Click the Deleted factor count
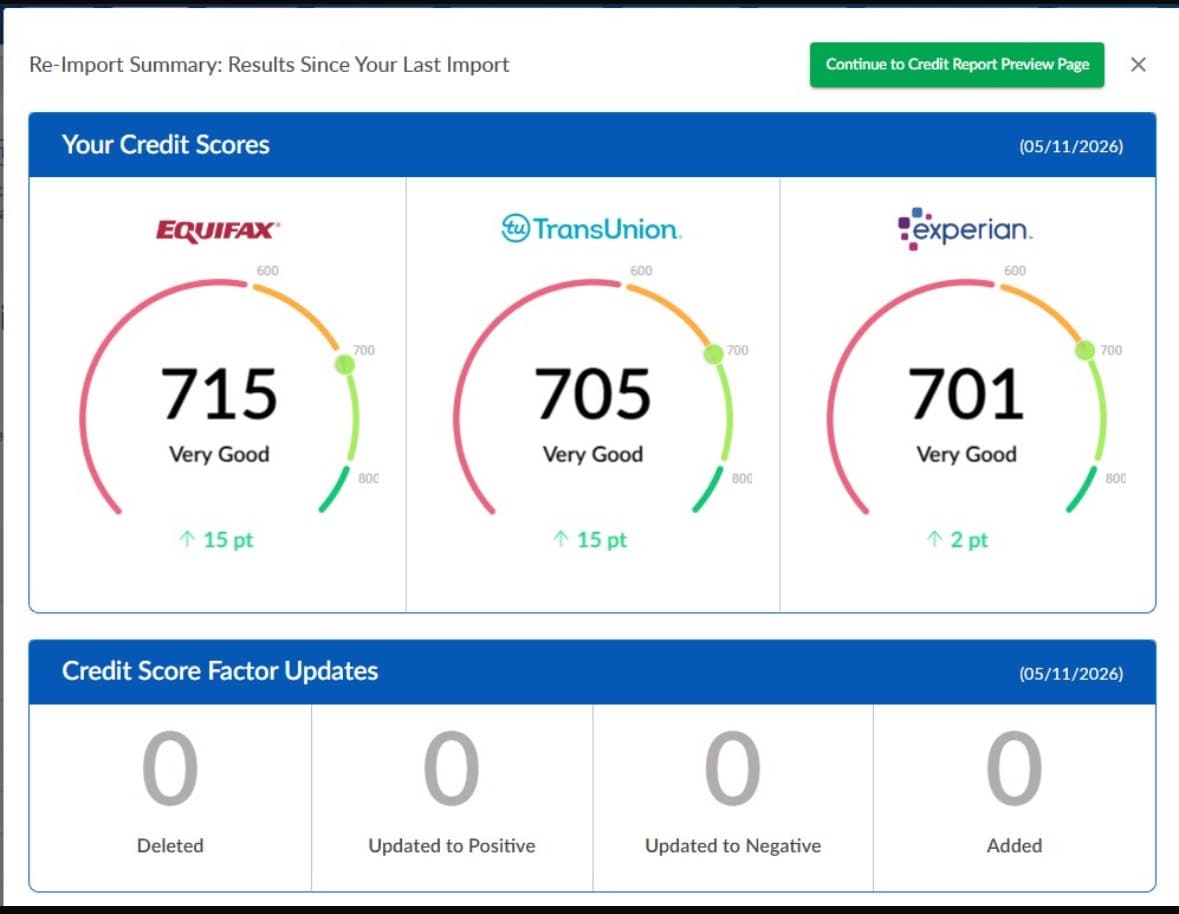1179x914 pixels. click(x=170, y=768)
